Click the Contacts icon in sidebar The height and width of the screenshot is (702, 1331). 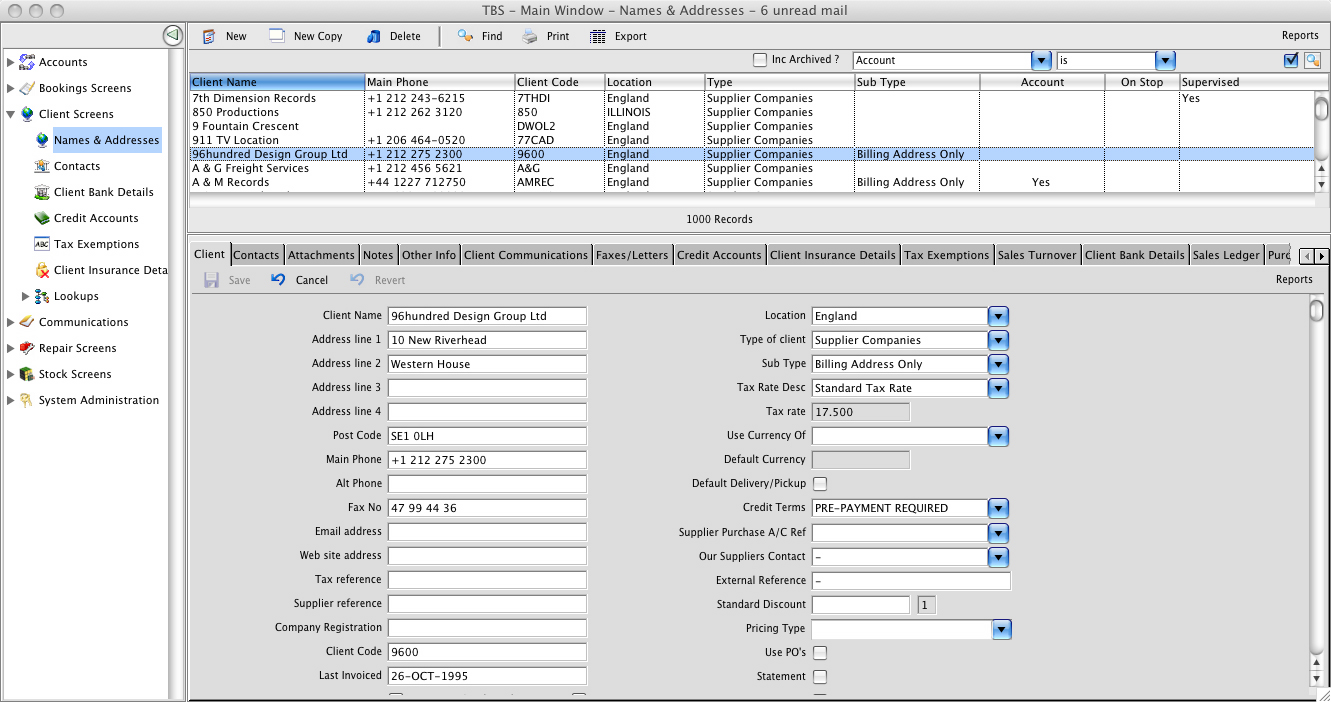point(42,166)
